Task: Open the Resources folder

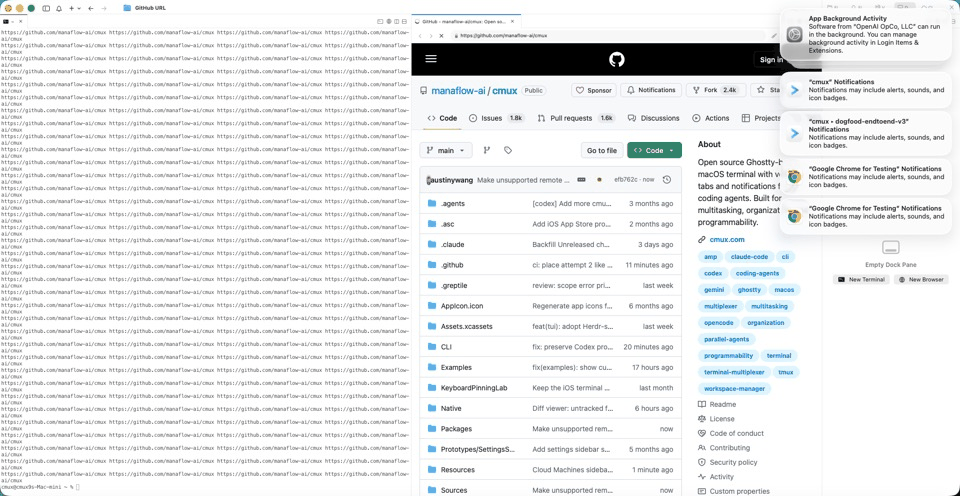Action: pyautogui.click(x=457, y=470)
